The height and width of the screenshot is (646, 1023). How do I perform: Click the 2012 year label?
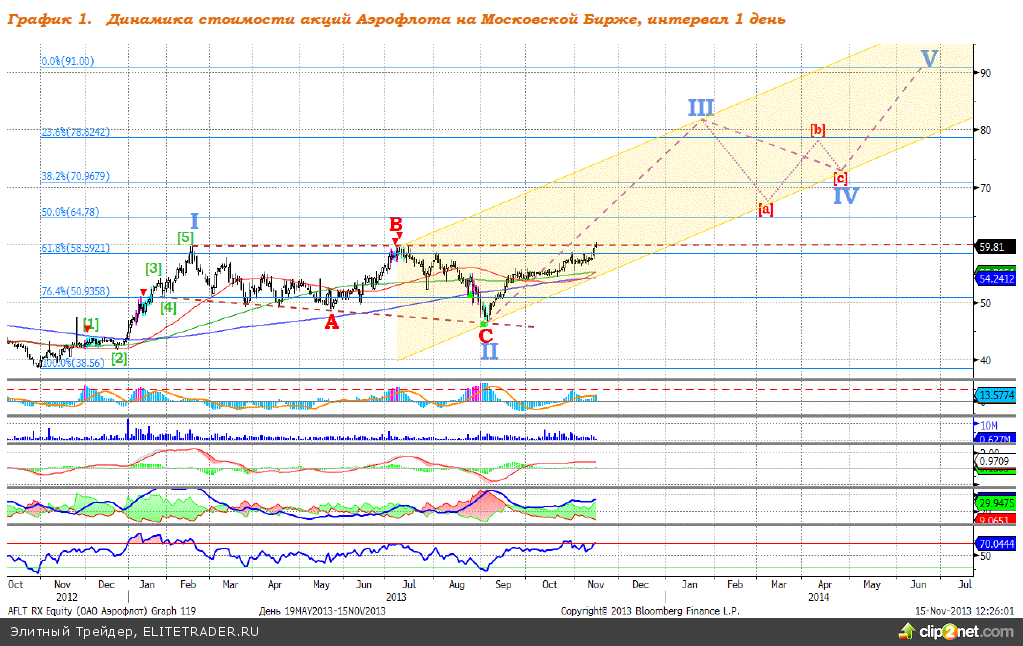(x=67, y=597)
